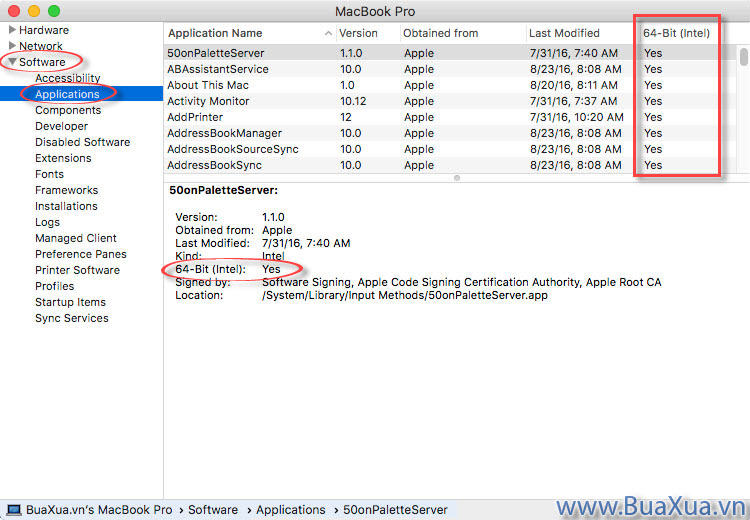Click Applications in the path bar
Image resolution: width=750 pixels, height=520 pixels.
pyautogui.click(x=290, y=510)
